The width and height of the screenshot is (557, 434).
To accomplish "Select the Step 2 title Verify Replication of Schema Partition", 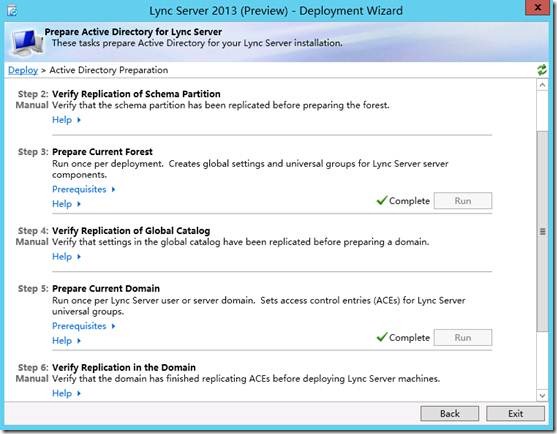I will coord(136,94).
